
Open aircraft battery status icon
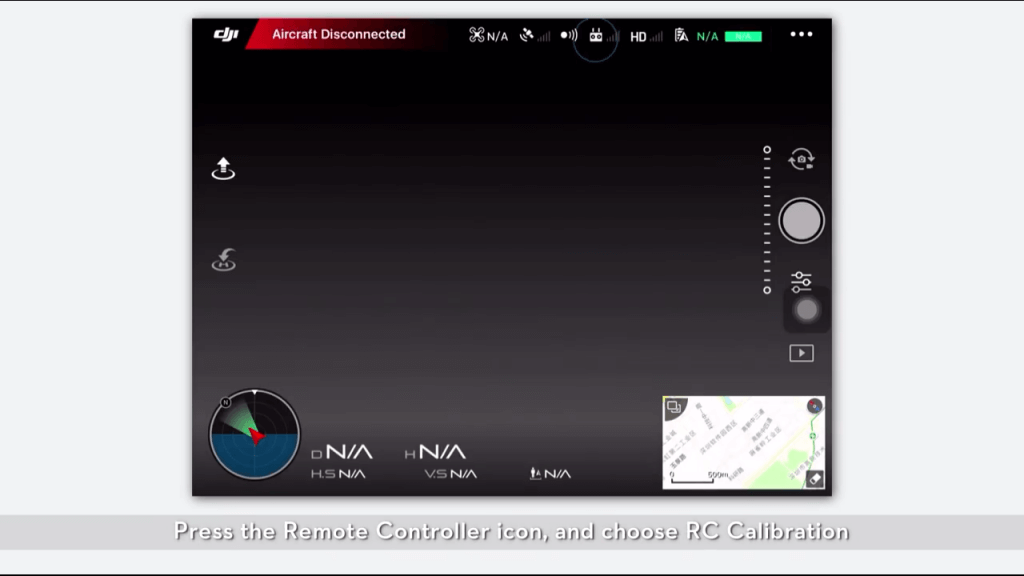681,35
